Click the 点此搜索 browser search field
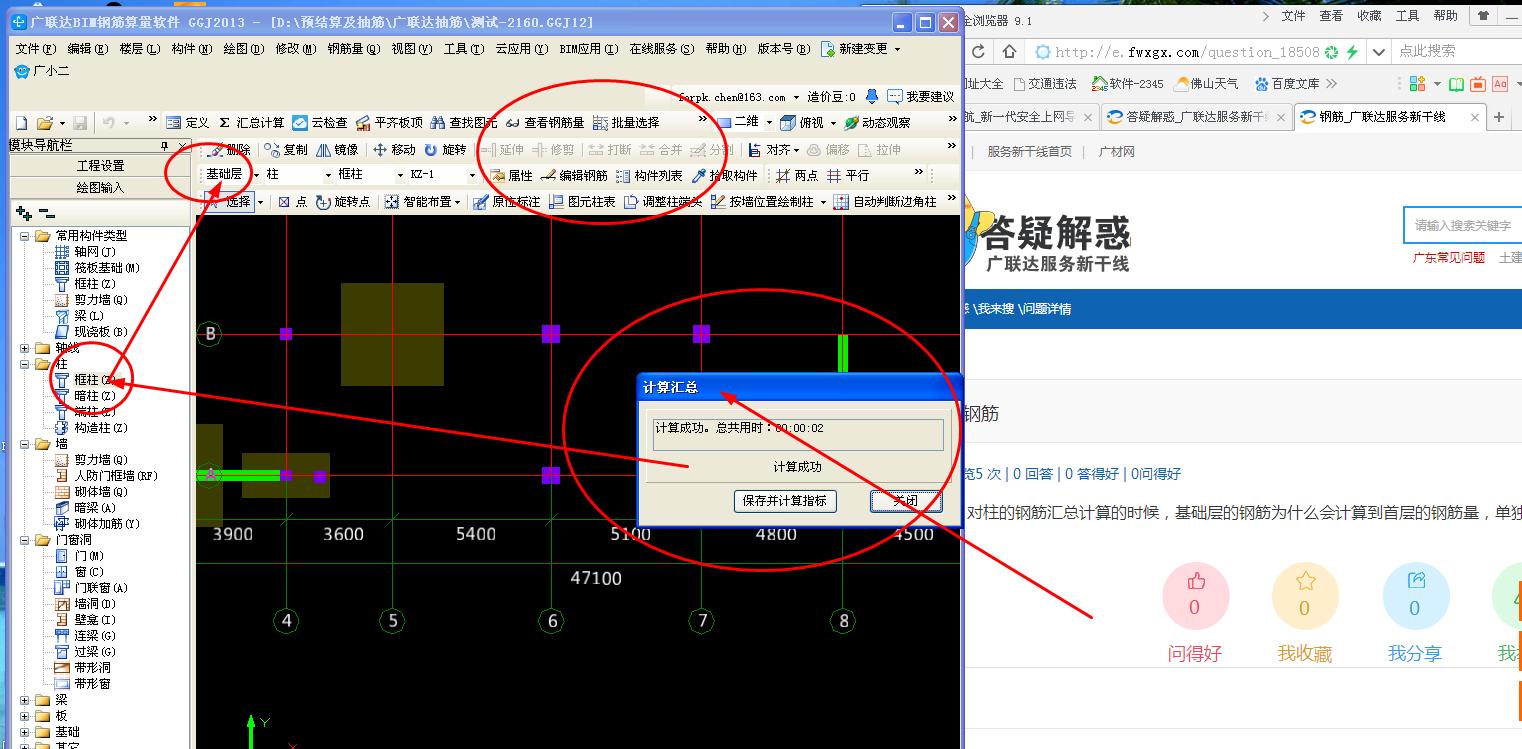Image resolution: width=1522 pixels, height=749 pixels. tap(1456, 51)
